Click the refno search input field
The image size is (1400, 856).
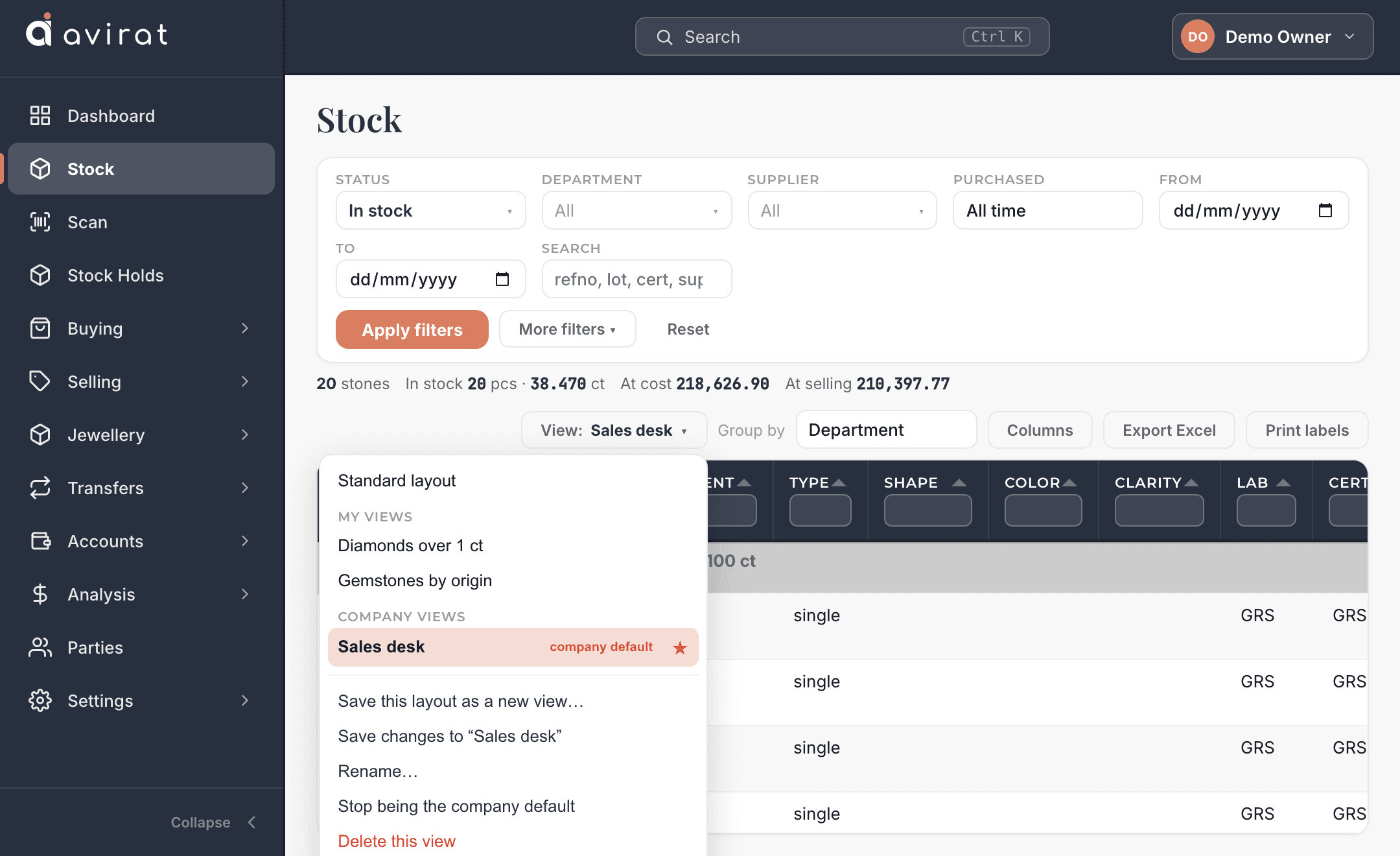coord(636,279)
